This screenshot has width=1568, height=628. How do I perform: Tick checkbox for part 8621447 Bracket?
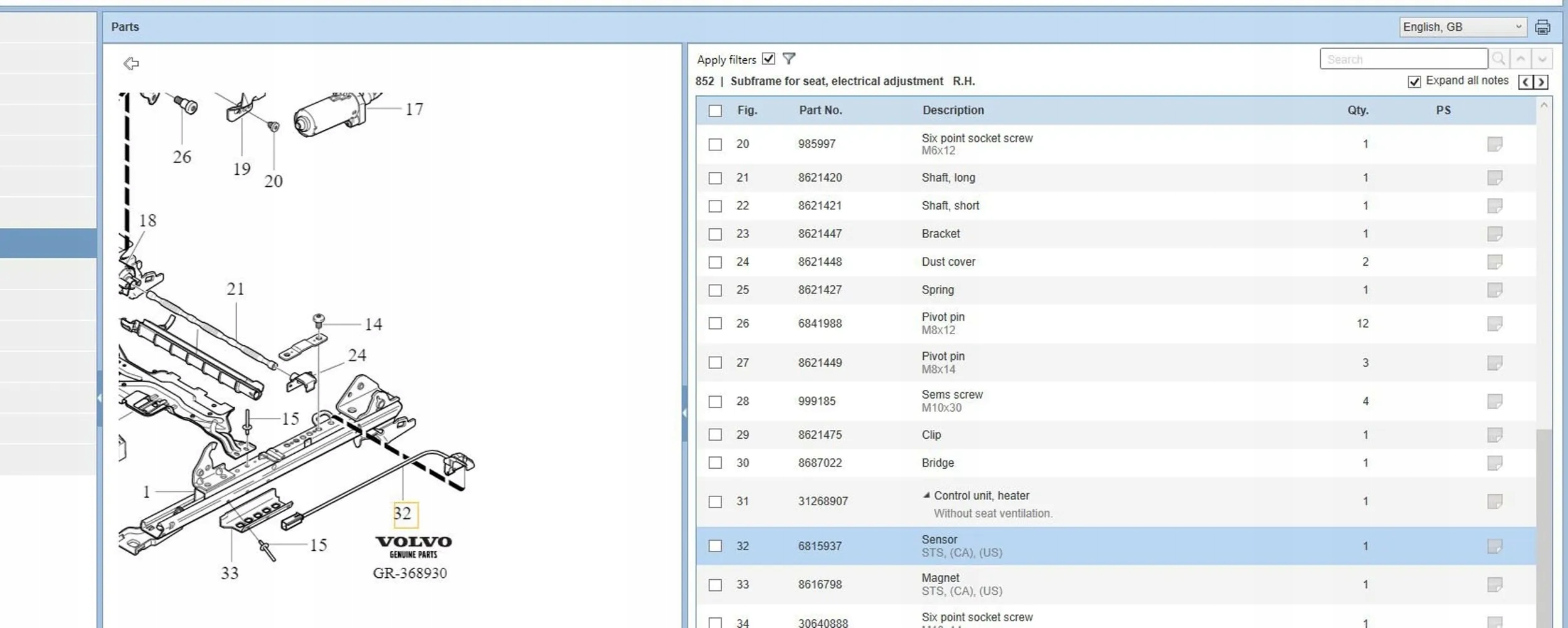[x=715, y=234]
